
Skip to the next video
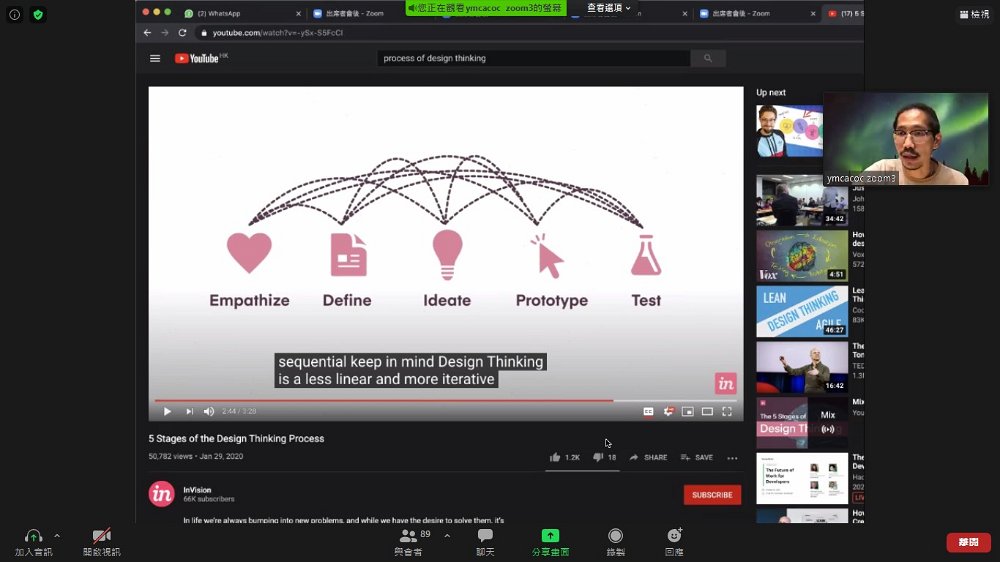pyautogui.click(x=189, y=411)
